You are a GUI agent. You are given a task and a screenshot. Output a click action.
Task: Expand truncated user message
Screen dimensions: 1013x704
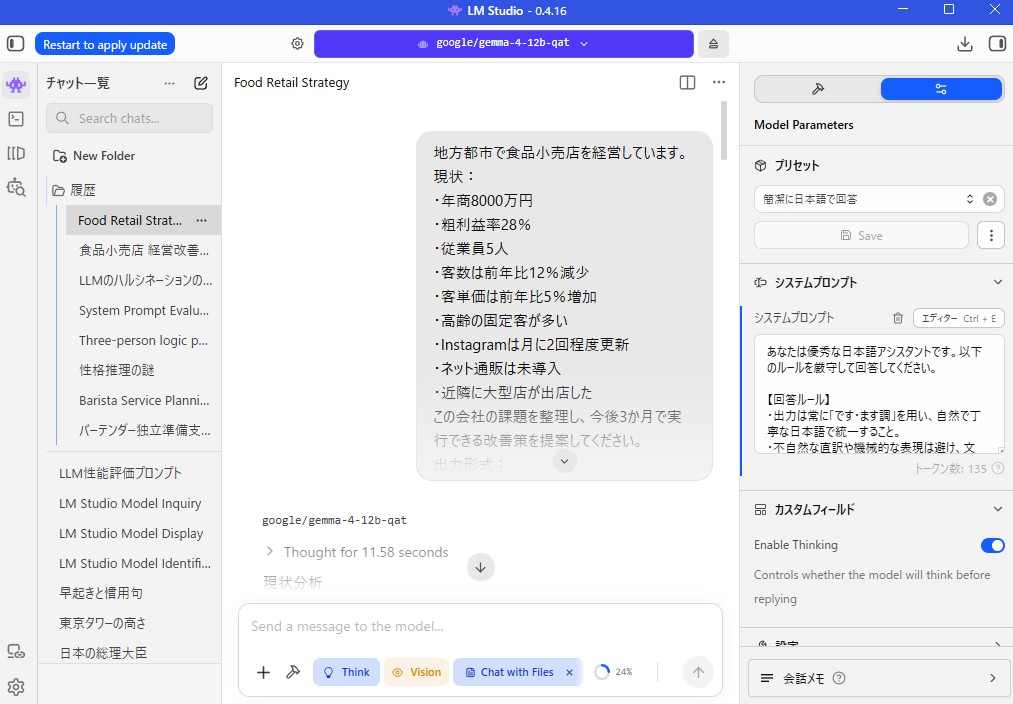pos(564,461)
